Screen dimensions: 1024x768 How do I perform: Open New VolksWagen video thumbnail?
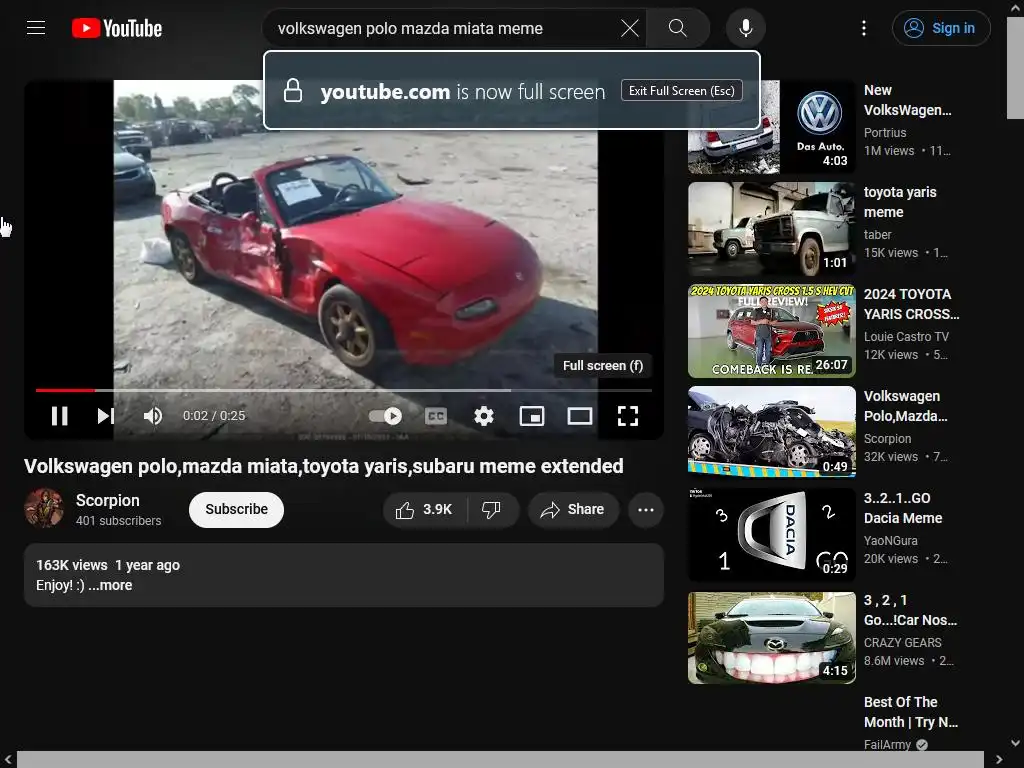(771, 127)
